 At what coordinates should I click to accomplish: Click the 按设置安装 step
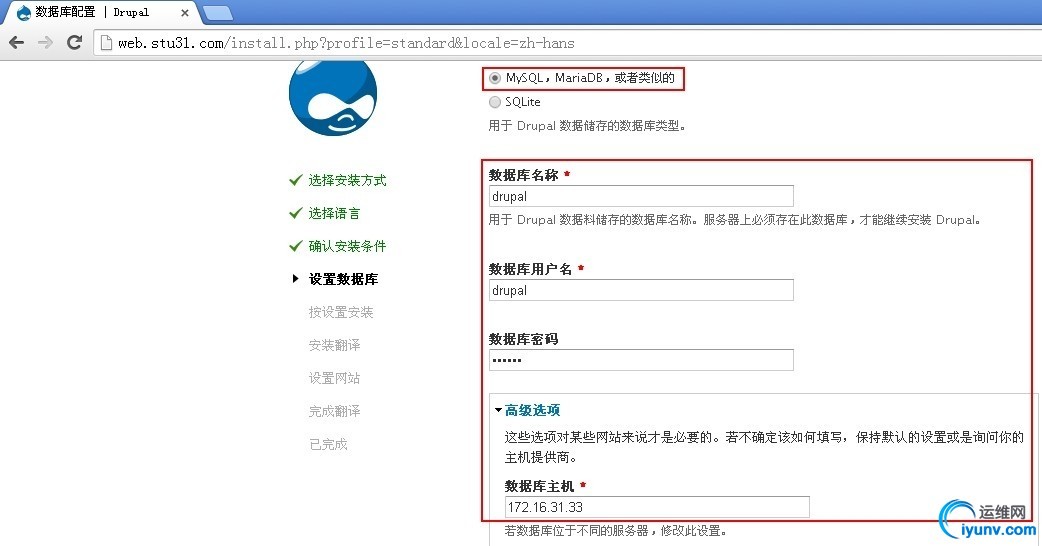340,312
